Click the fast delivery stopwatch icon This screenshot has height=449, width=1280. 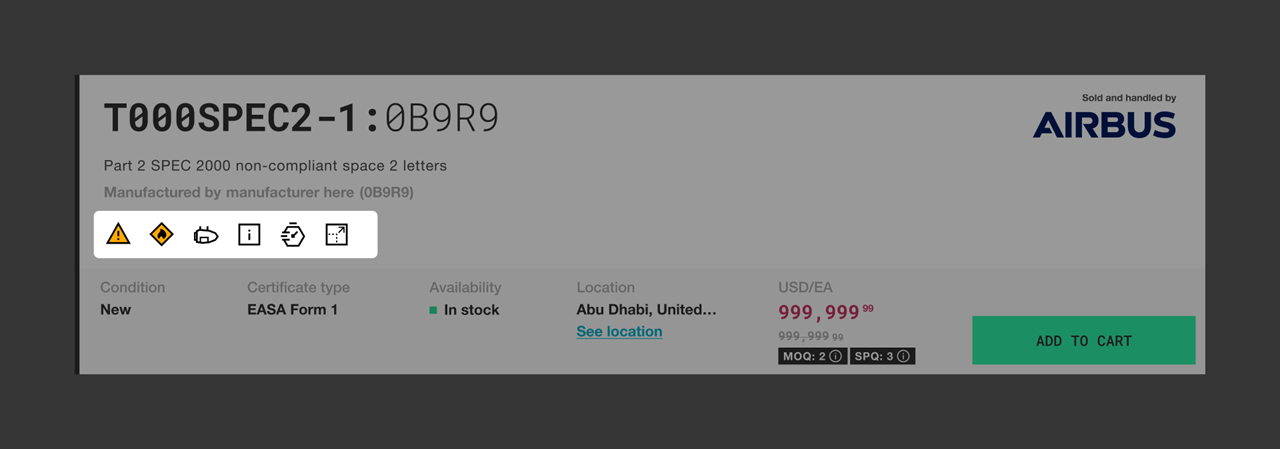pos(293,235)
